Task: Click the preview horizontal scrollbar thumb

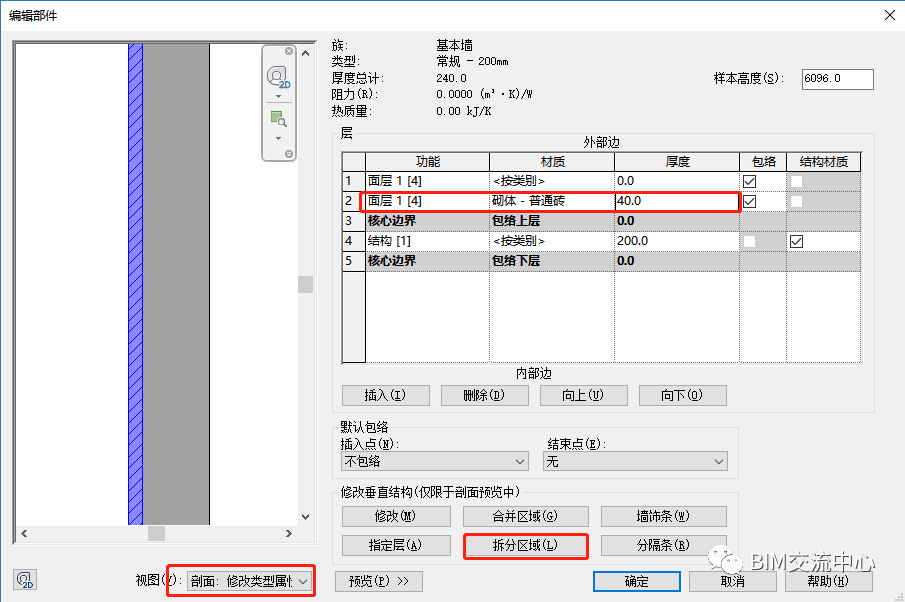Action: coord(156,533)
